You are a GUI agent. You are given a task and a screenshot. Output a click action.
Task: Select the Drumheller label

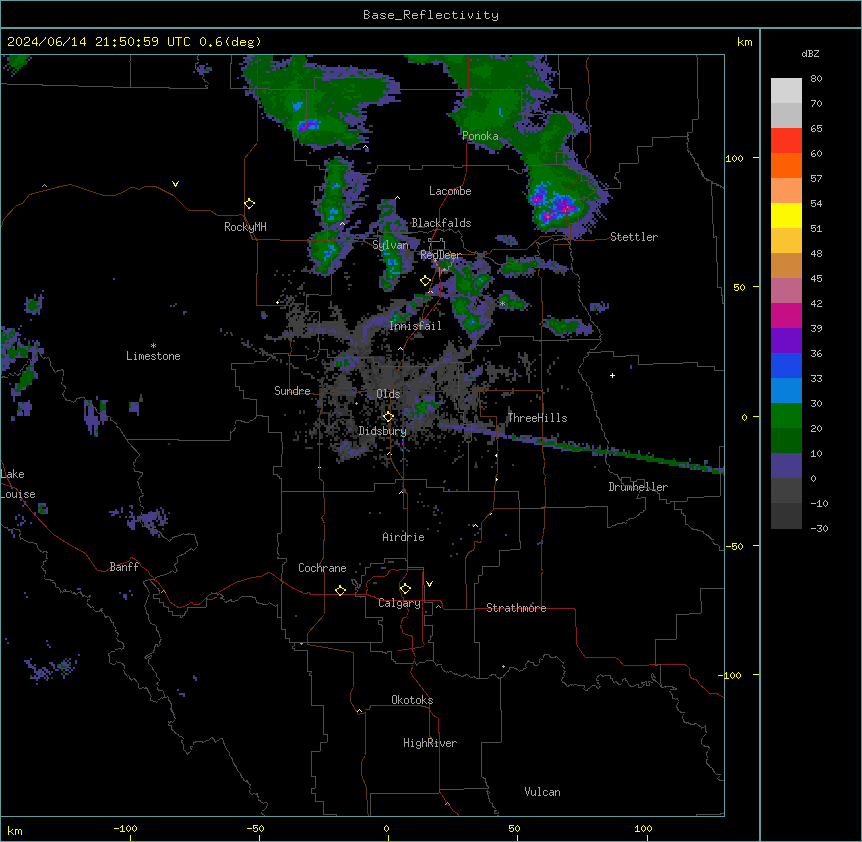coord(638,487)
